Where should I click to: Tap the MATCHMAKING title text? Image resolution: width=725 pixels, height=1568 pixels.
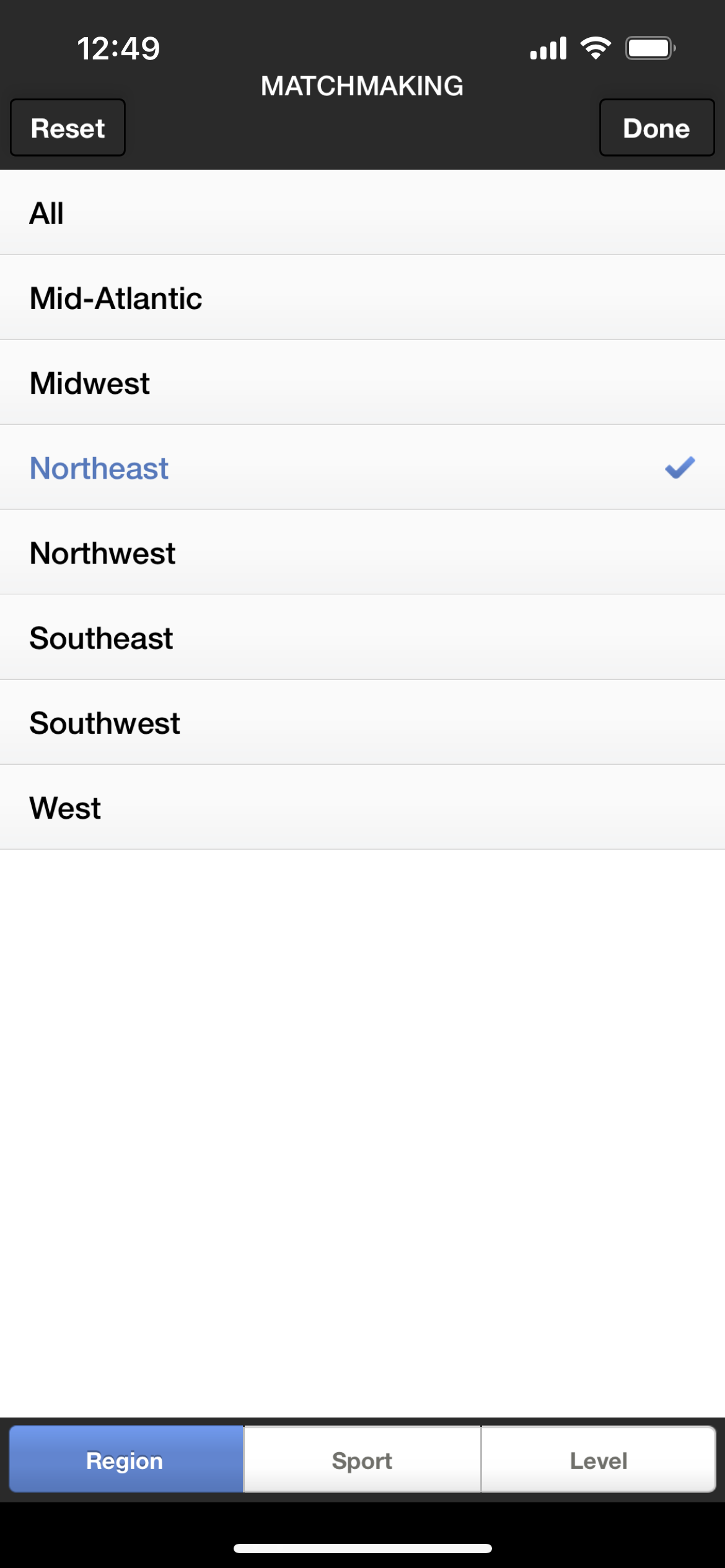(x=362, y=86)
